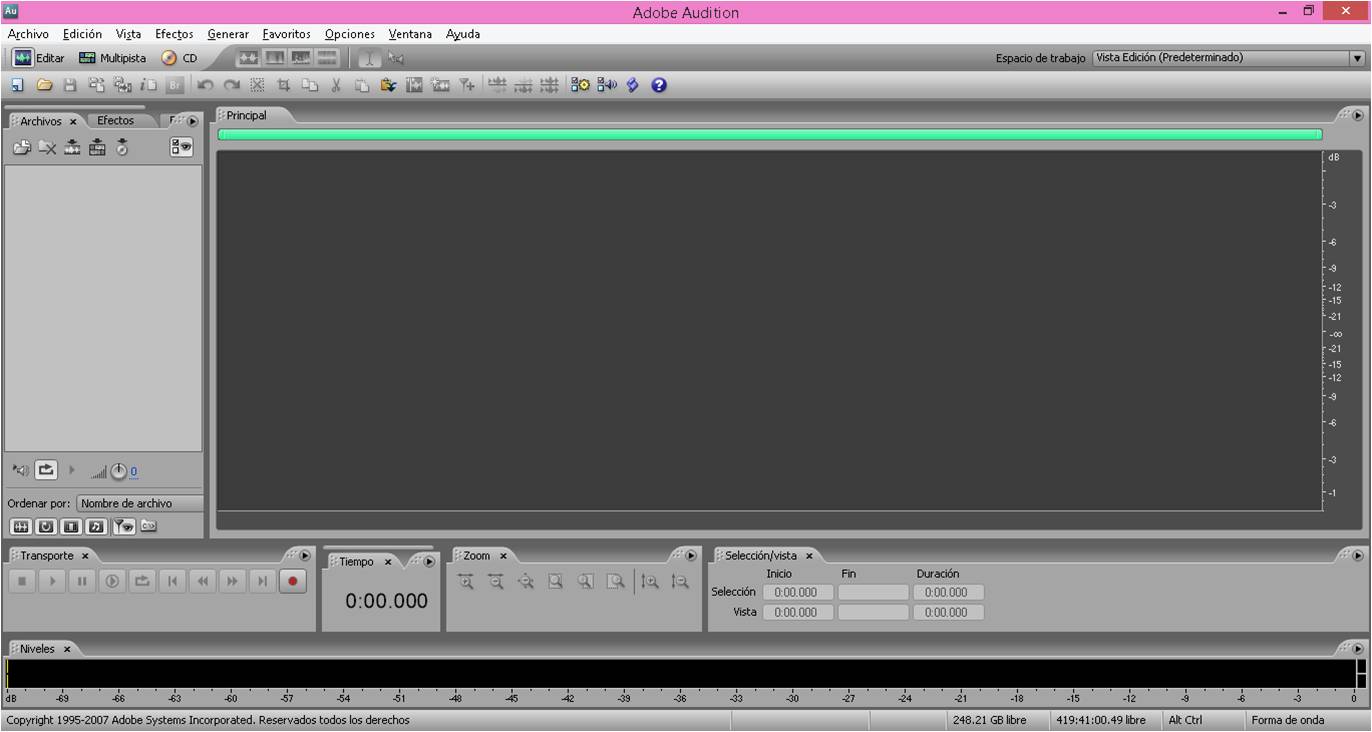This screenshot has height=732, width=1372.
Task: Click the Close Files icon in the Archivos panel
Action: pyautogui.click(x=47, y=148)
